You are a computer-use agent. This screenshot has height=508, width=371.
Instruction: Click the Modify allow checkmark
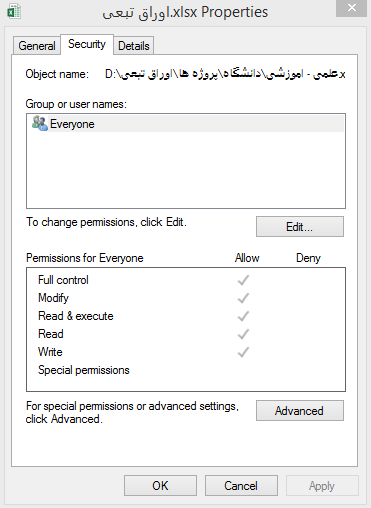[243, 298]
